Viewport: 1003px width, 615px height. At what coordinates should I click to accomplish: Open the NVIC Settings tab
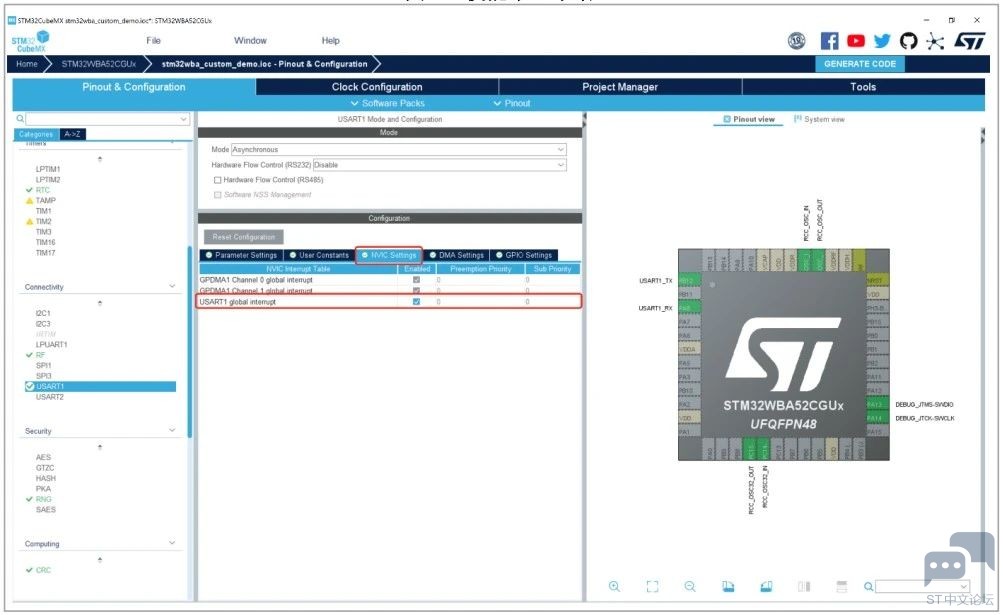[389, 255]
